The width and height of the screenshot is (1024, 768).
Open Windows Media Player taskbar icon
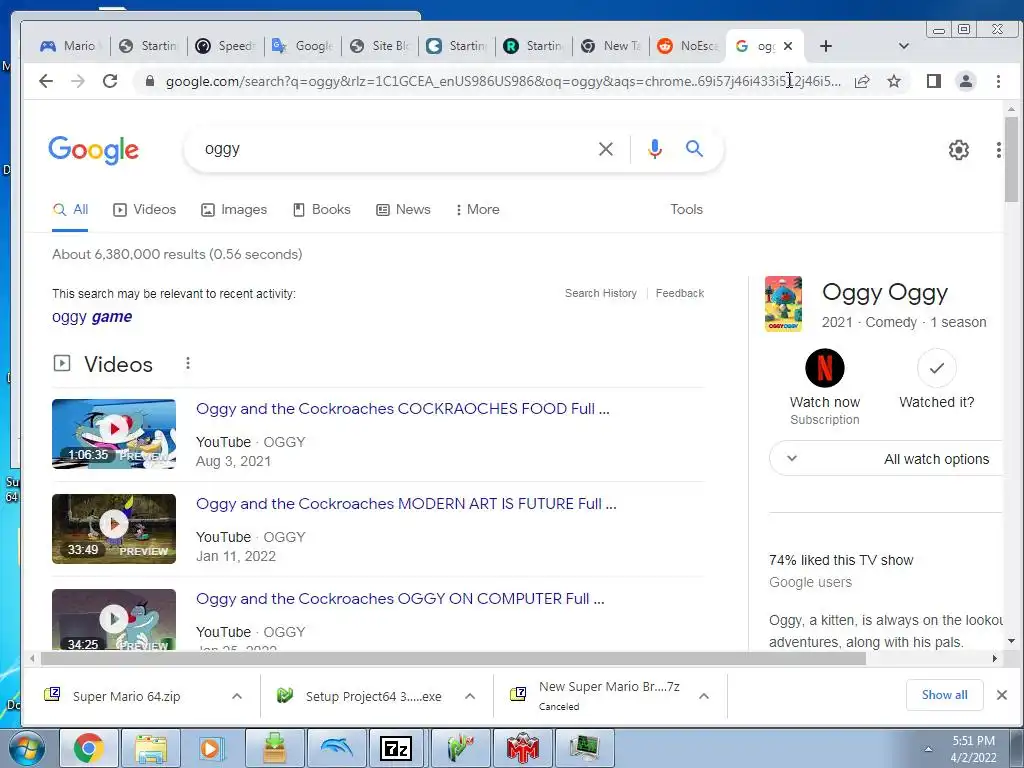(x=212, y=748)
